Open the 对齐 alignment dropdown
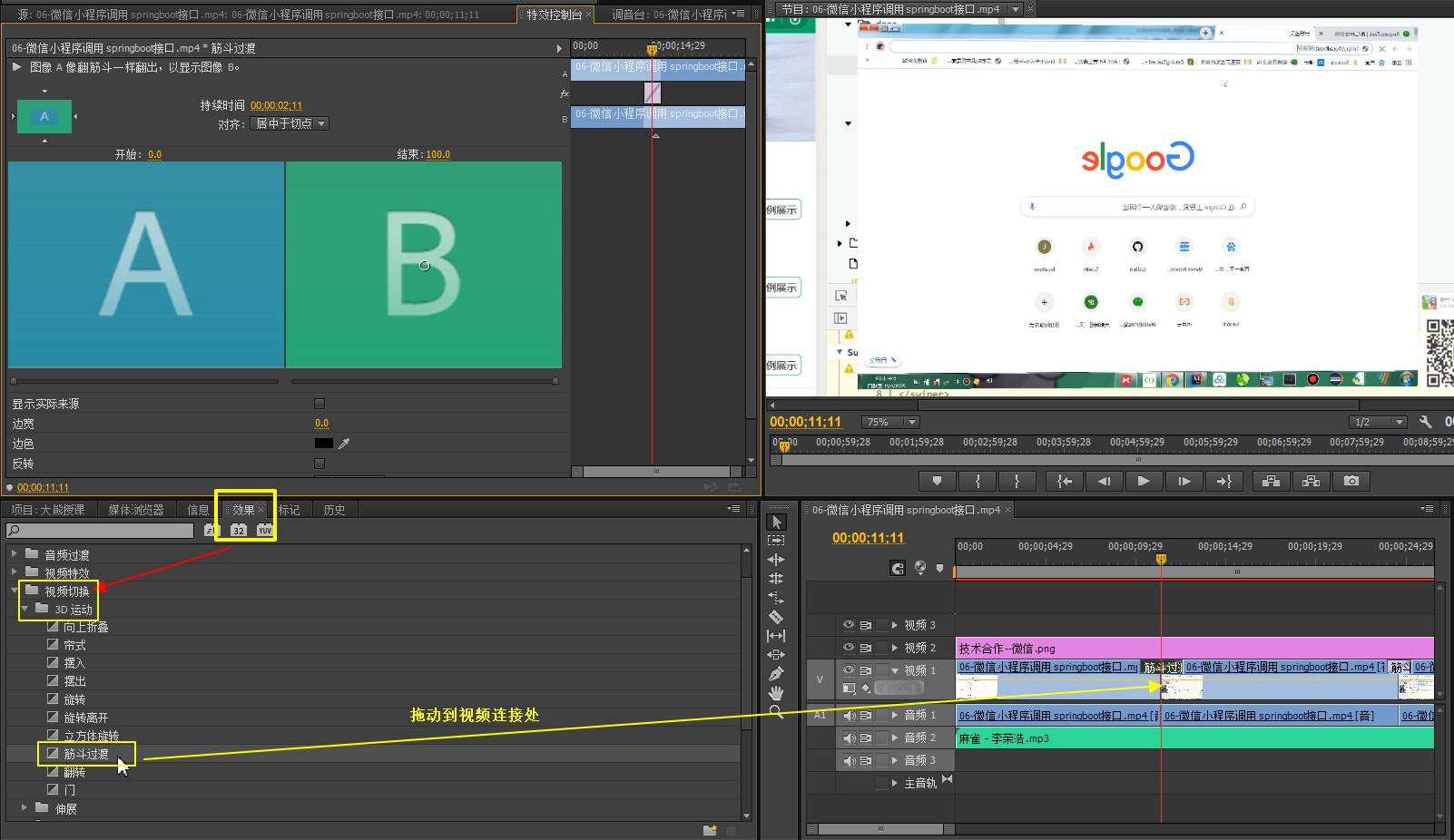The width and height of the screenshot is (1454, 840). 290,123
